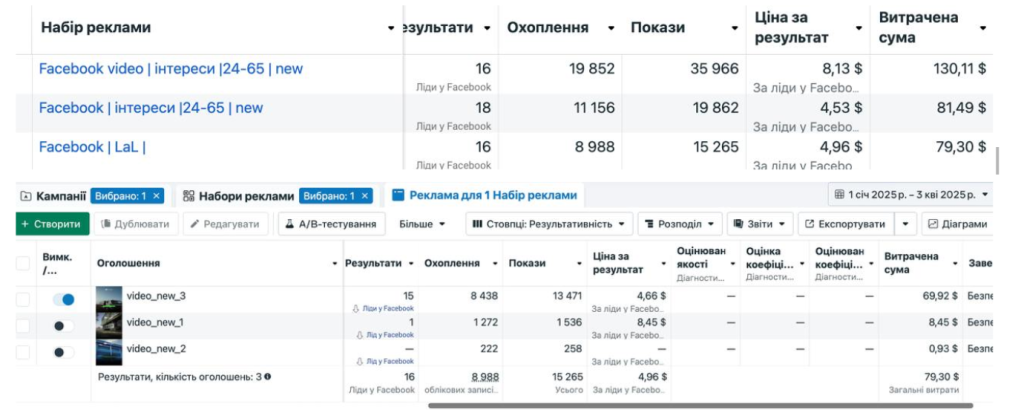1024x410 pixels.
Task: Click the Оцінка коефіці… column header
Action: point(769,257)
